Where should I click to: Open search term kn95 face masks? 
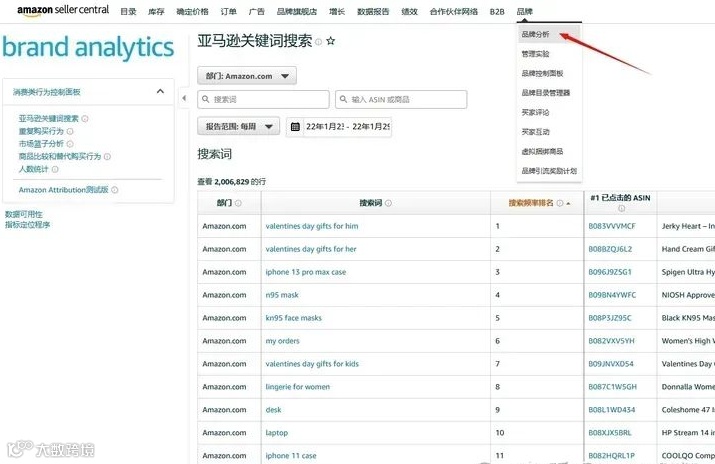click(x=294, y=318)
